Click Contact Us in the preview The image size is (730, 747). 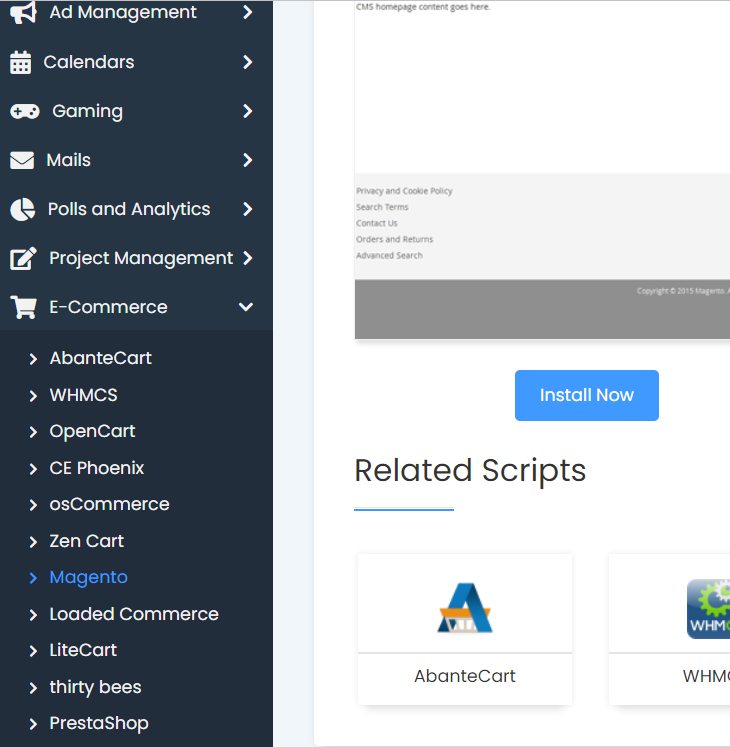point(376,223)
